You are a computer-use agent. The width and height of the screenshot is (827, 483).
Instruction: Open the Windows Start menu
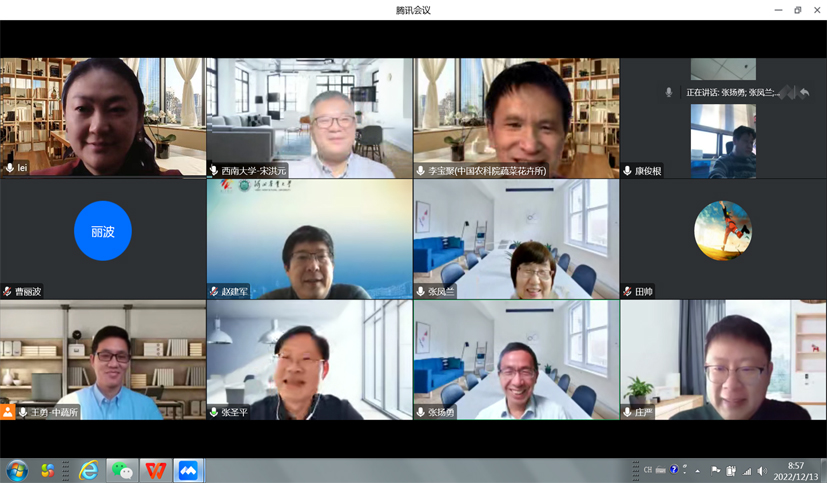17,470
